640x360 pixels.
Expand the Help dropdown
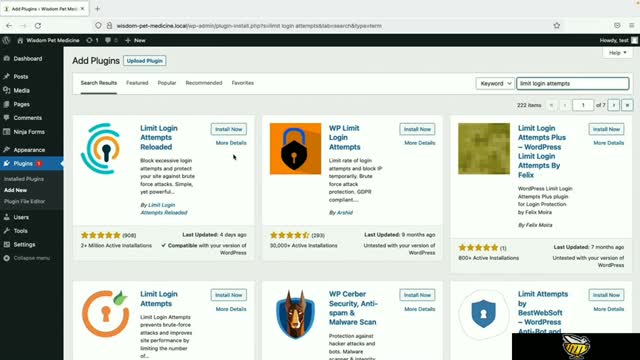point(617,53)
